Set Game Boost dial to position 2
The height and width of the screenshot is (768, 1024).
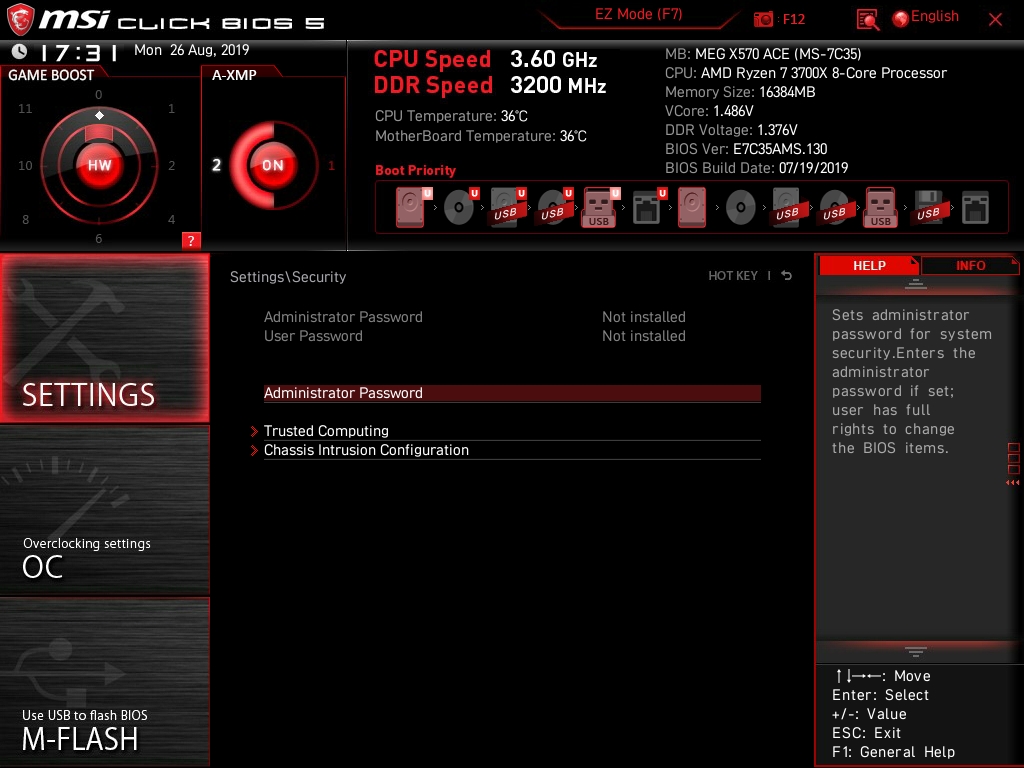pos(171,165)
